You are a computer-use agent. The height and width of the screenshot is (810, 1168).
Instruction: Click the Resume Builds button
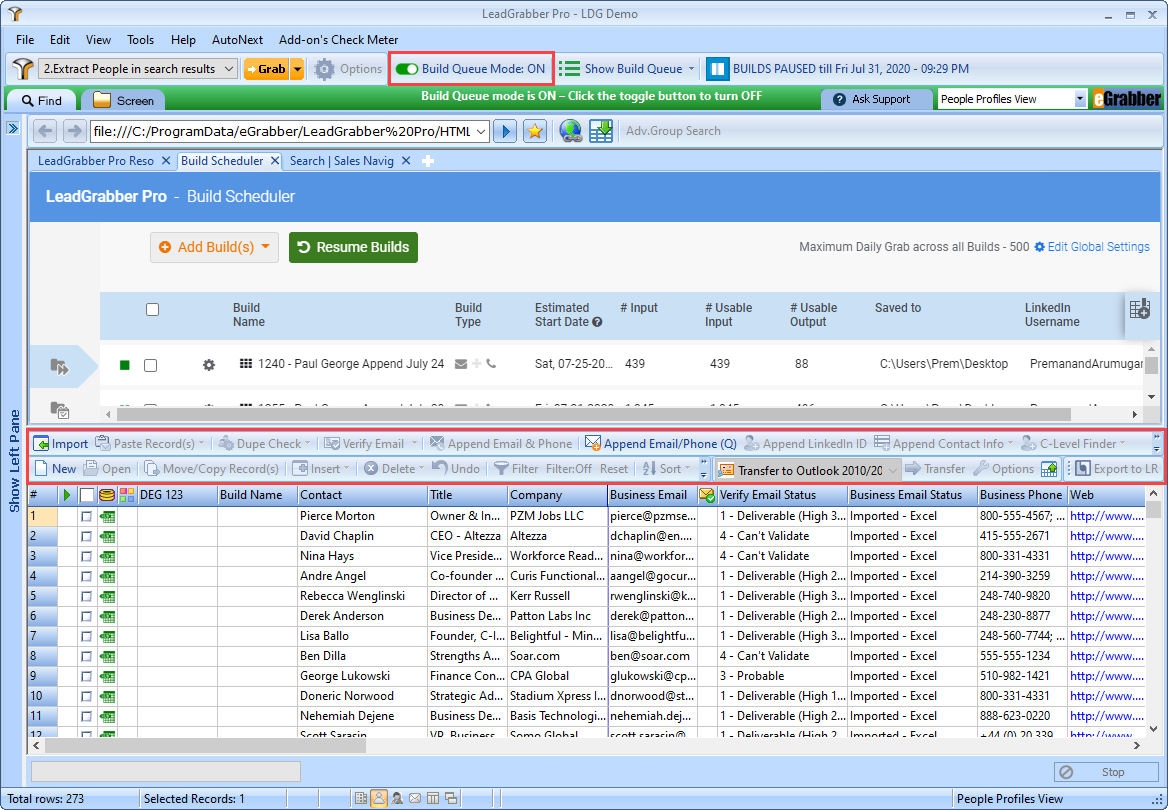pos(353,247)
